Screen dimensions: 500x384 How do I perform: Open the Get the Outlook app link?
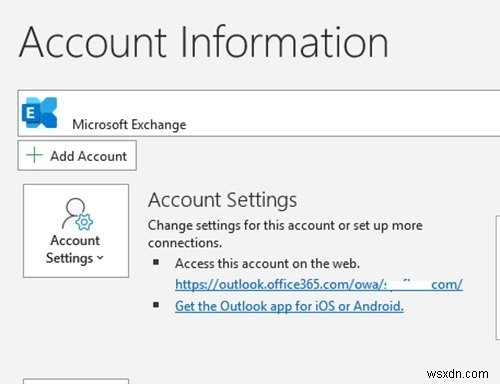(289, 306)
